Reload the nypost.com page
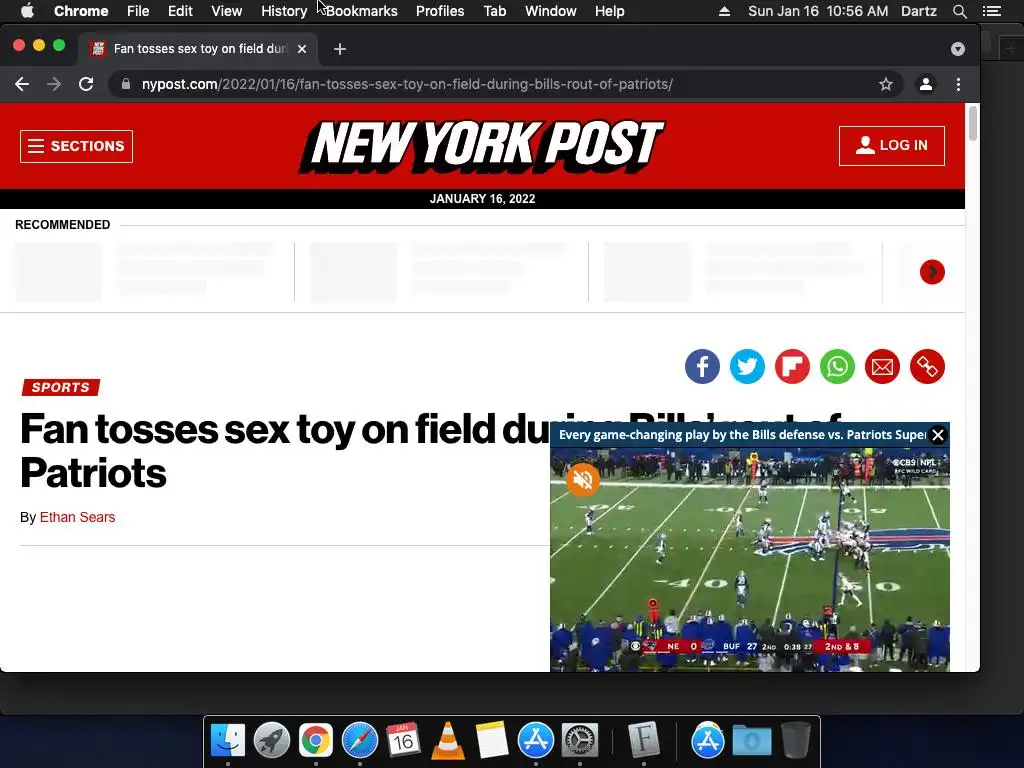Image resolution: width=1024 pixels, height=768 pixels. point(86,84)
